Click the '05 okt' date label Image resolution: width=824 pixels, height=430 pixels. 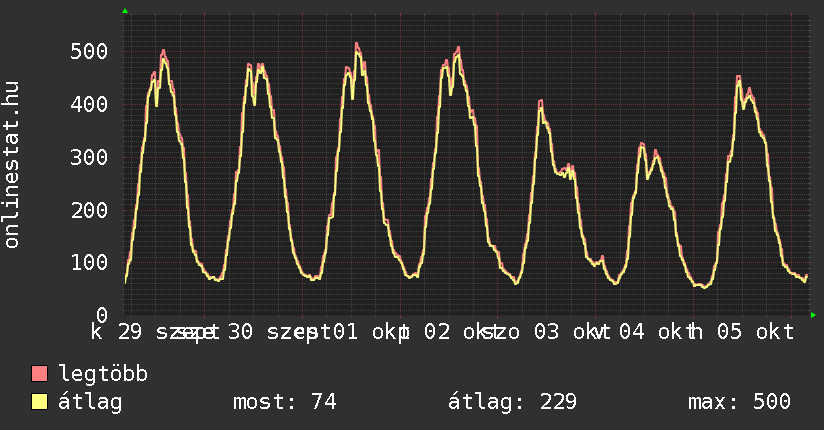click(755, 332)
